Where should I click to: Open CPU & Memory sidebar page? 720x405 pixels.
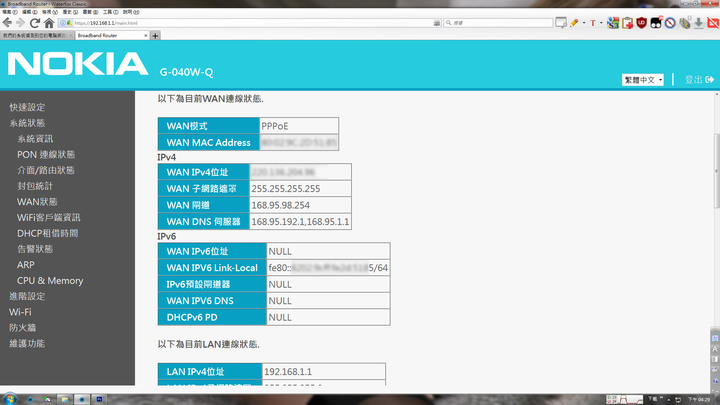coord(50,281)
